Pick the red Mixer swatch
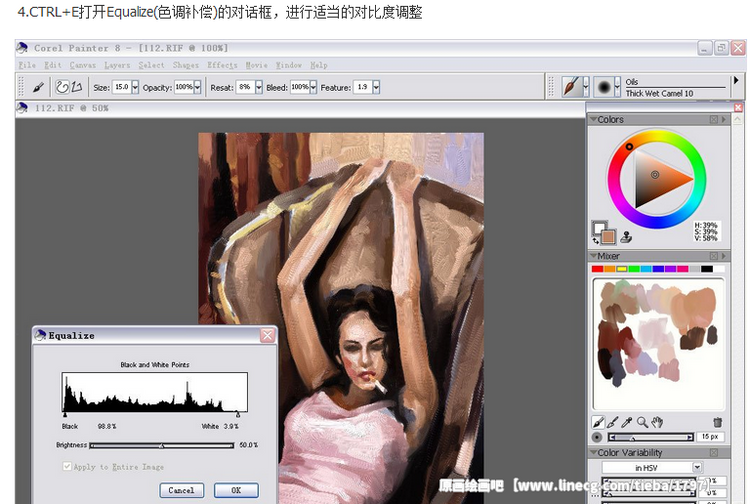Image resolution: width=750 pixels, height=504 pixels. point(597,269)
